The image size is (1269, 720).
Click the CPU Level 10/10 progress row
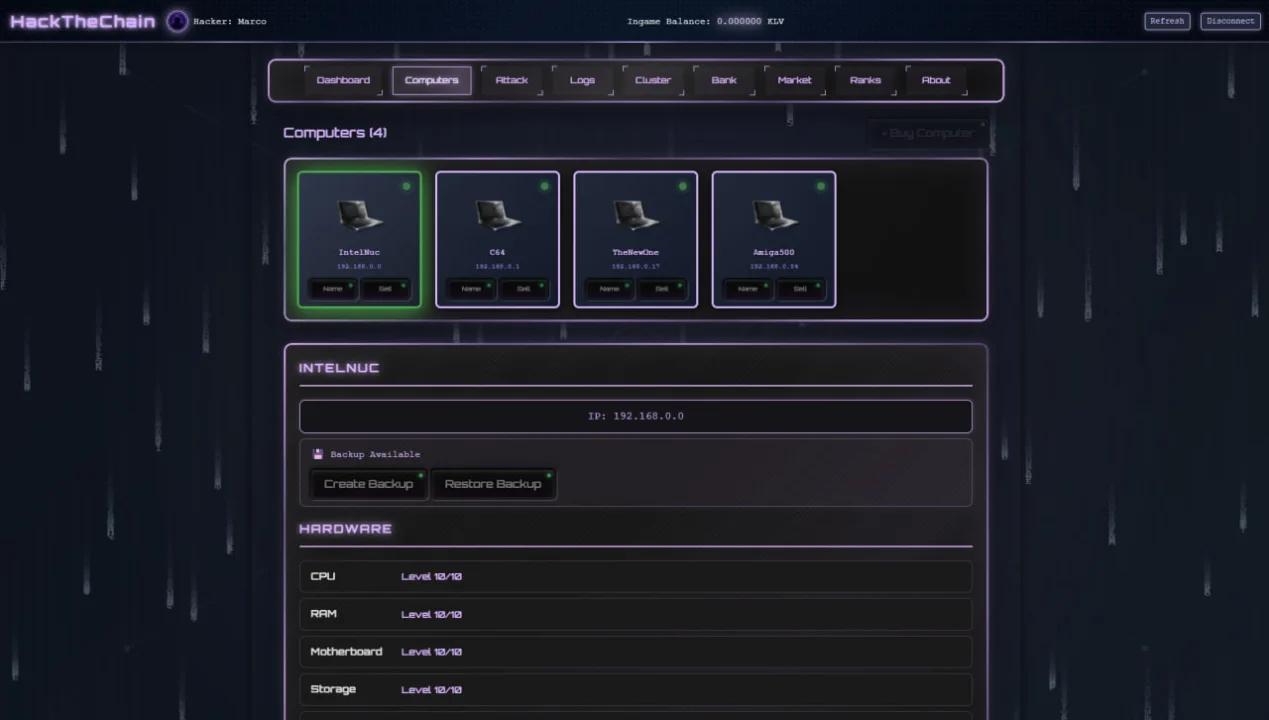635,576
